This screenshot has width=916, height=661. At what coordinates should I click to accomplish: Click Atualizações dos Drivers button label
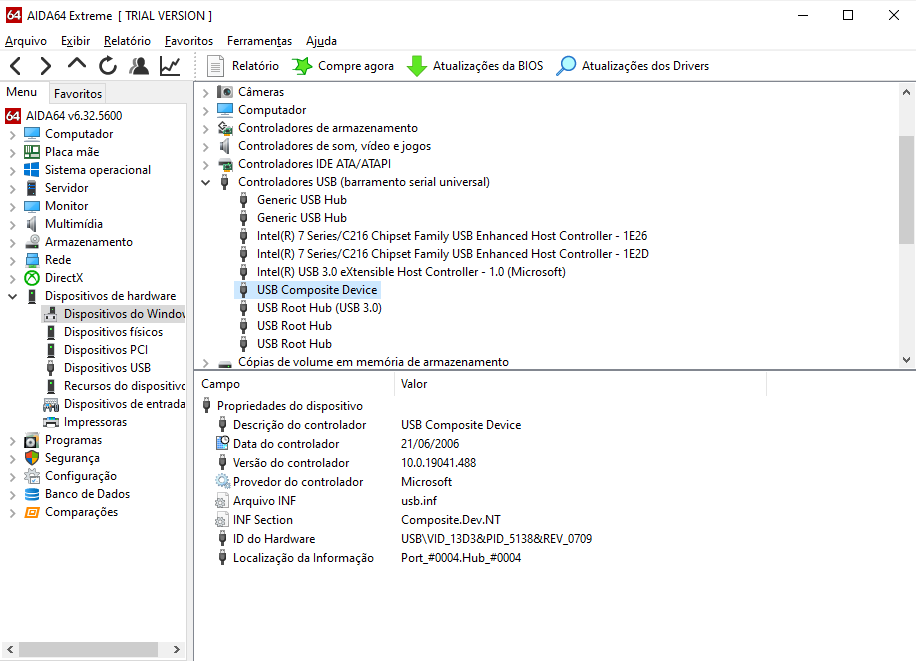645,66
